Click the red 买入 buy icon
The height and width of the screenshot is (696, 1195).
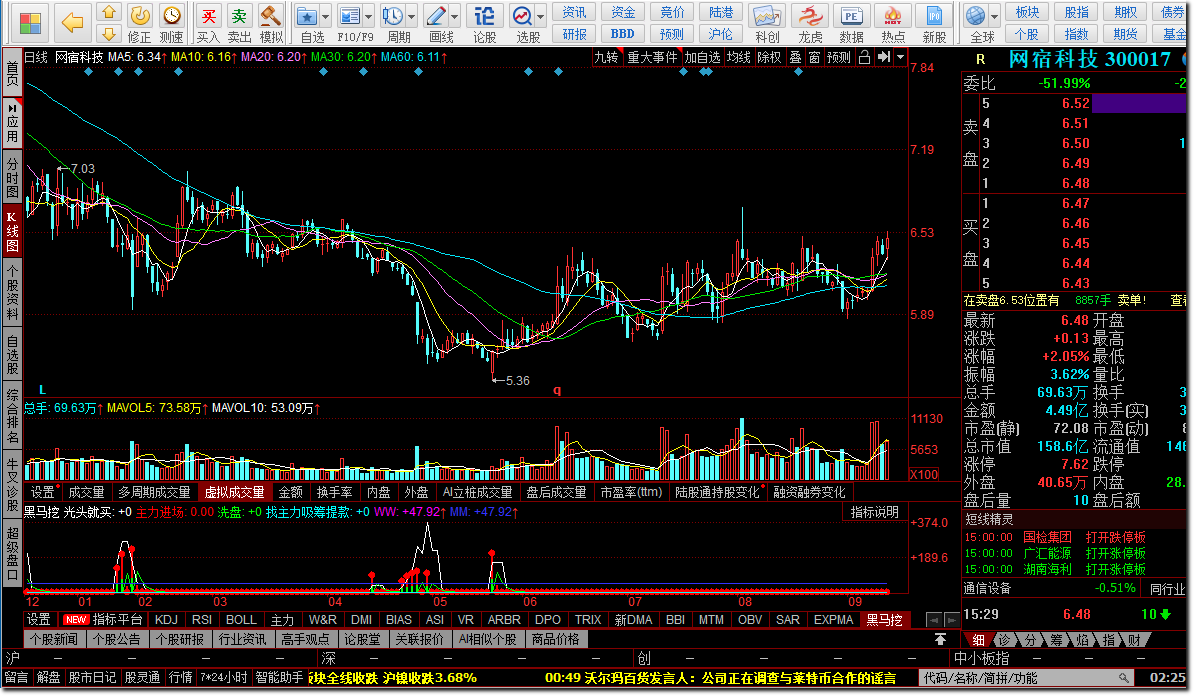(207, 15)
